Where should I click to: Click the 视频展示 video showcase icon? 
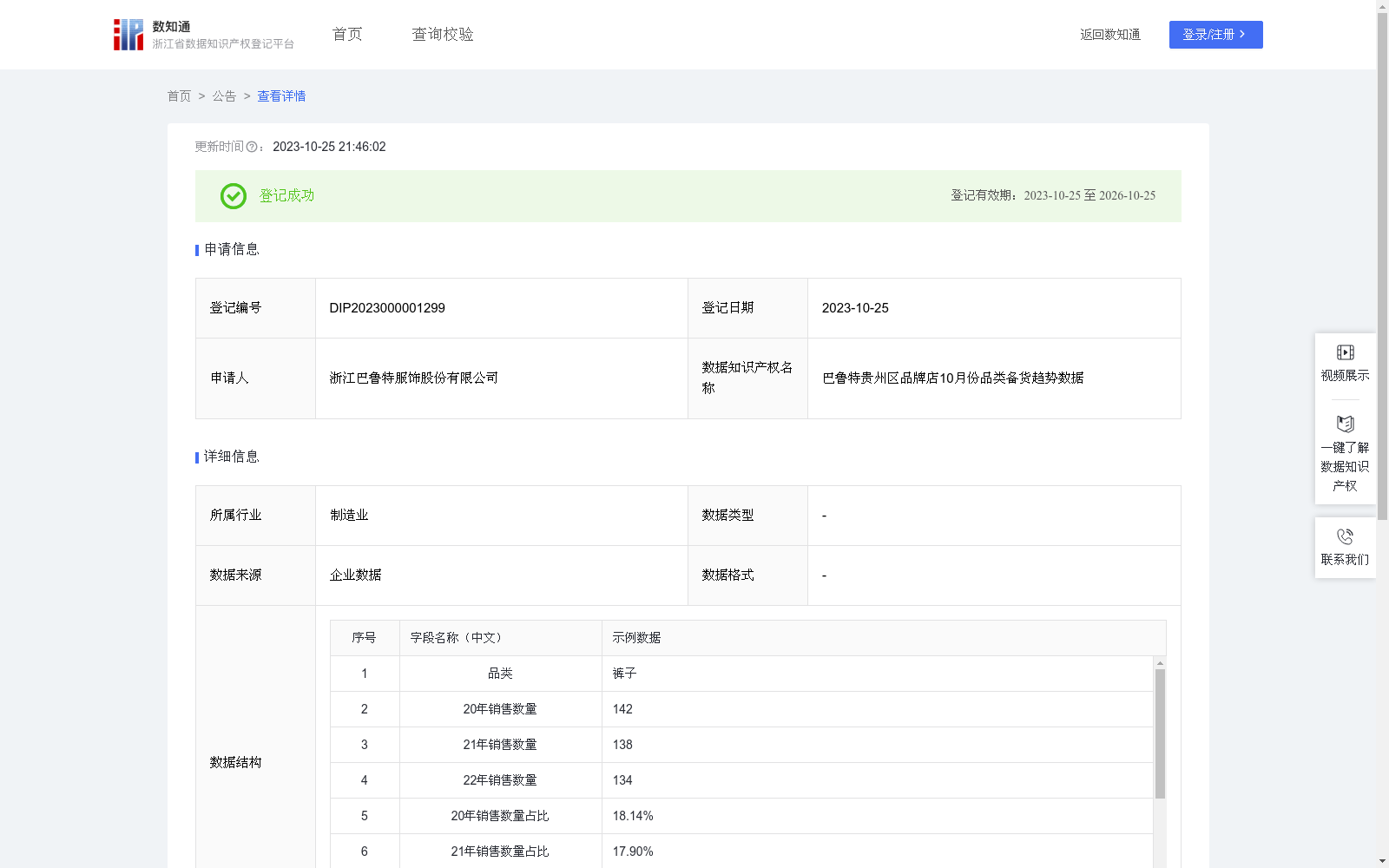pyautogui.click(x=1345, y=352)
